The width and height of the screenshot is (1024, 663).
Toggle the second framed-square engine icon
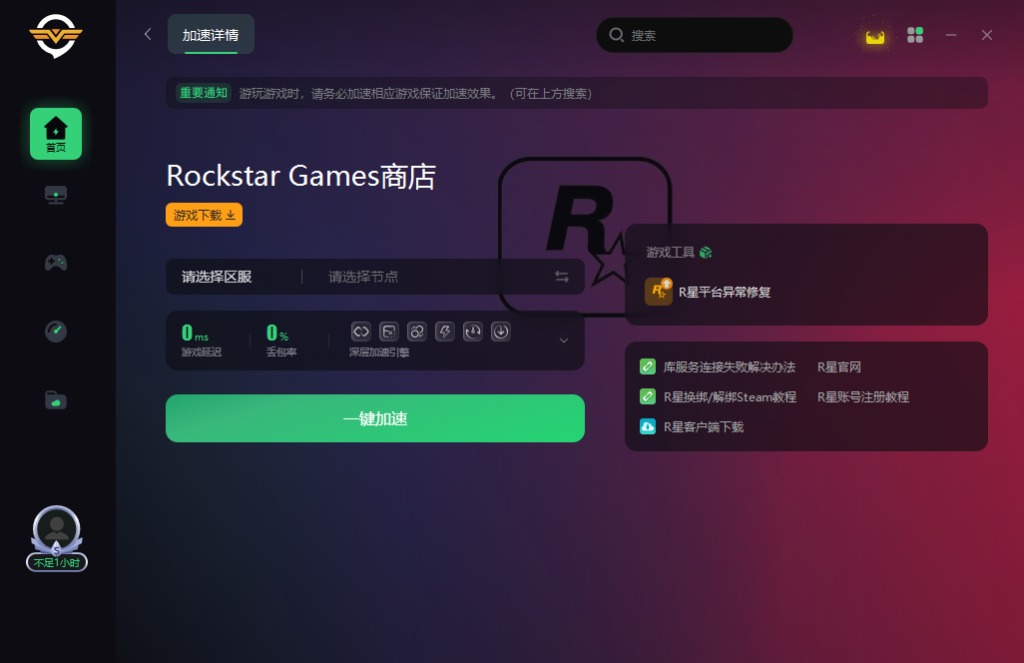[389, 332]
